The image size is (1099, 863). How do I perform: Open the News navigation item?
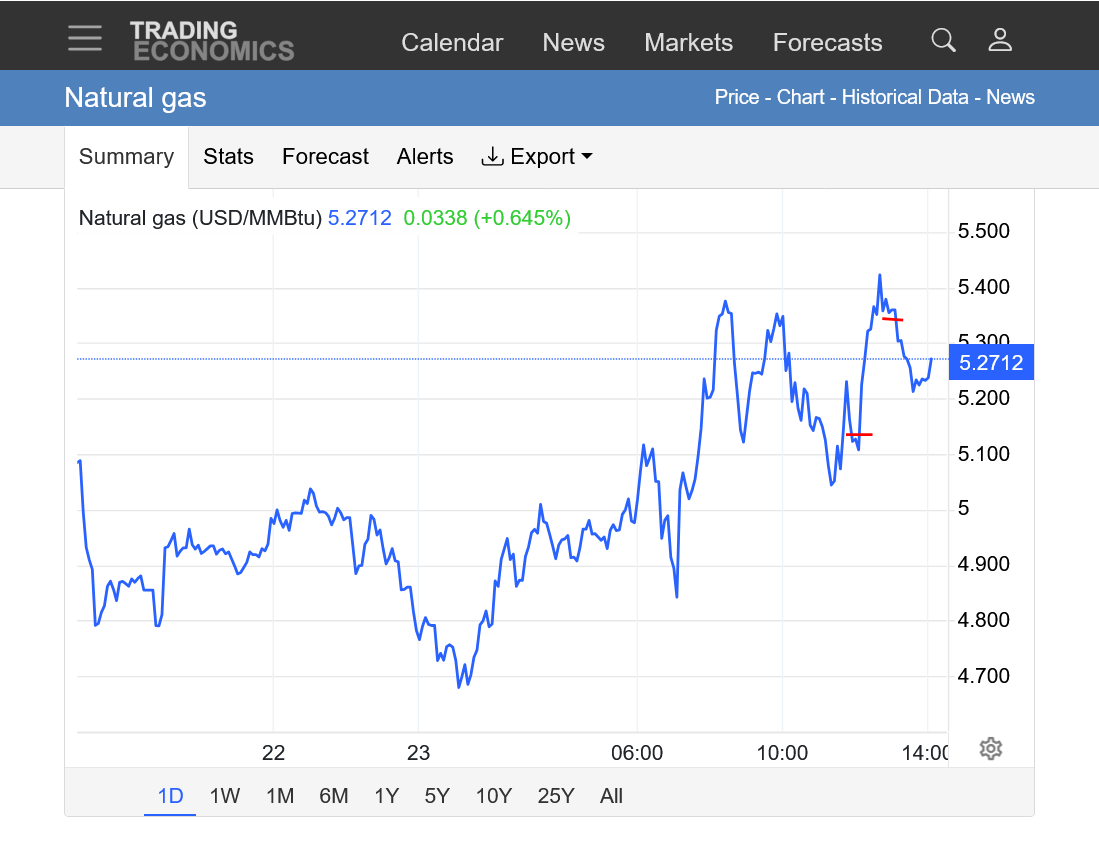(573, 43)
